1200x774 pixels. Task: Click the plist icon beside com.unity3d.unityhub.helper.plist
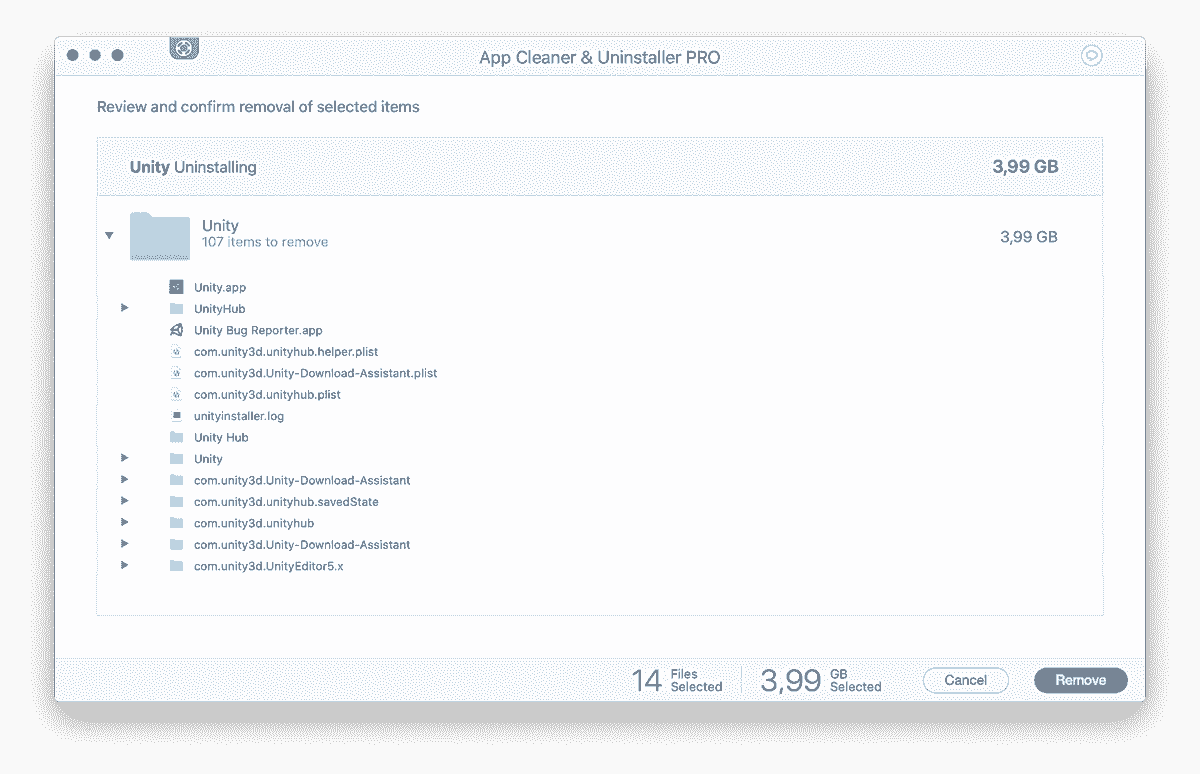(x=178, y=351)
